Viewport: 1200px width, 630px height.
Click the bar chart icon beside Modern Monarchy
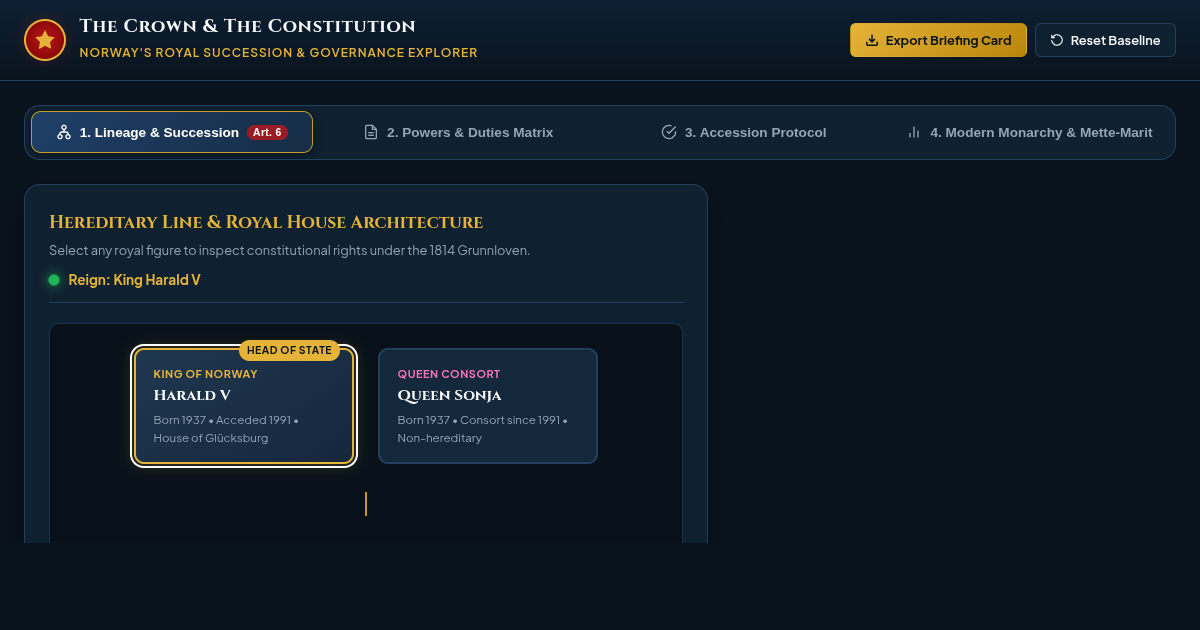pos(914,132)
